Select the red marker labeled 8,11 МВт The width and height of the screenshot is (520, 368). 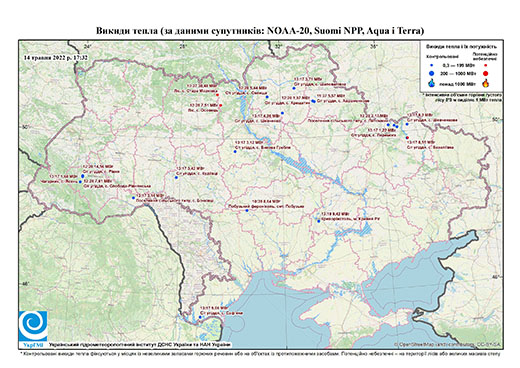pos(407,138)
